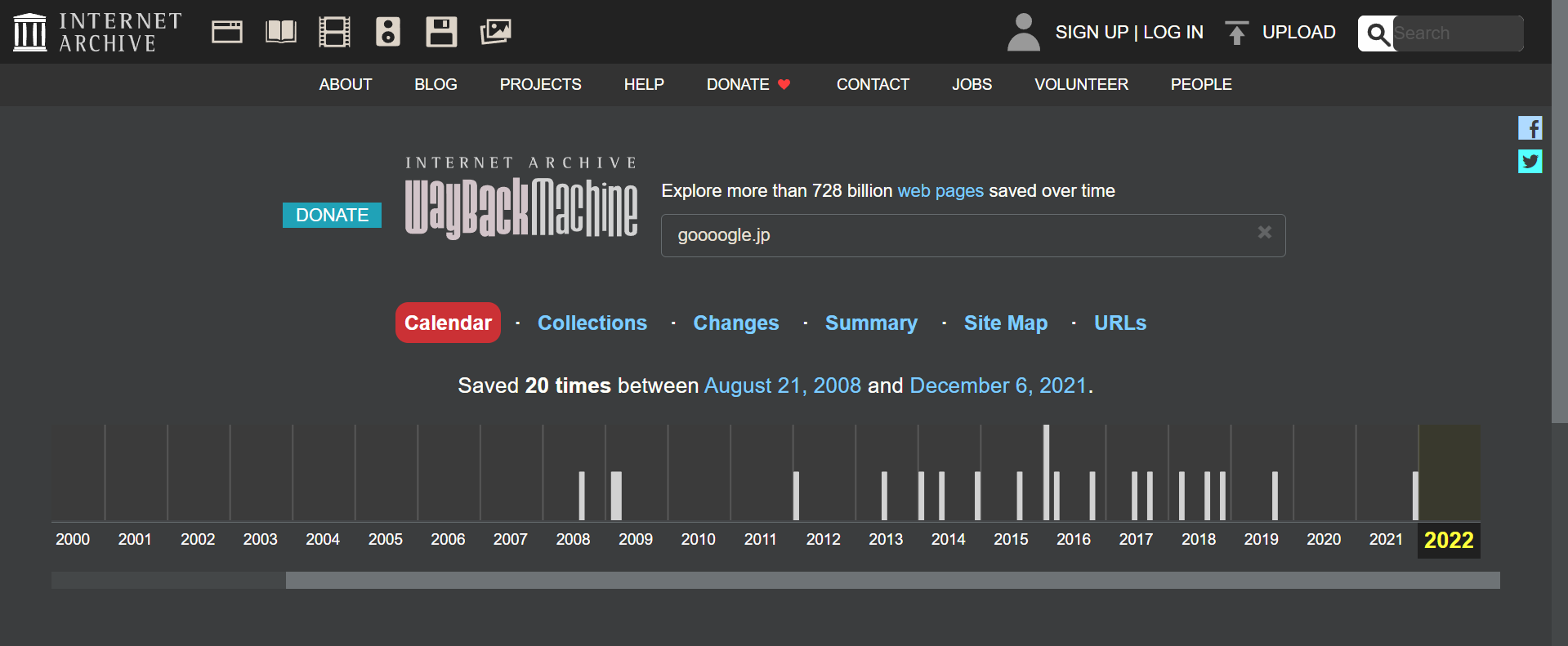1568x646 pixels.
Task: Share page on Twitter
Action: [x=1530, y=161]
